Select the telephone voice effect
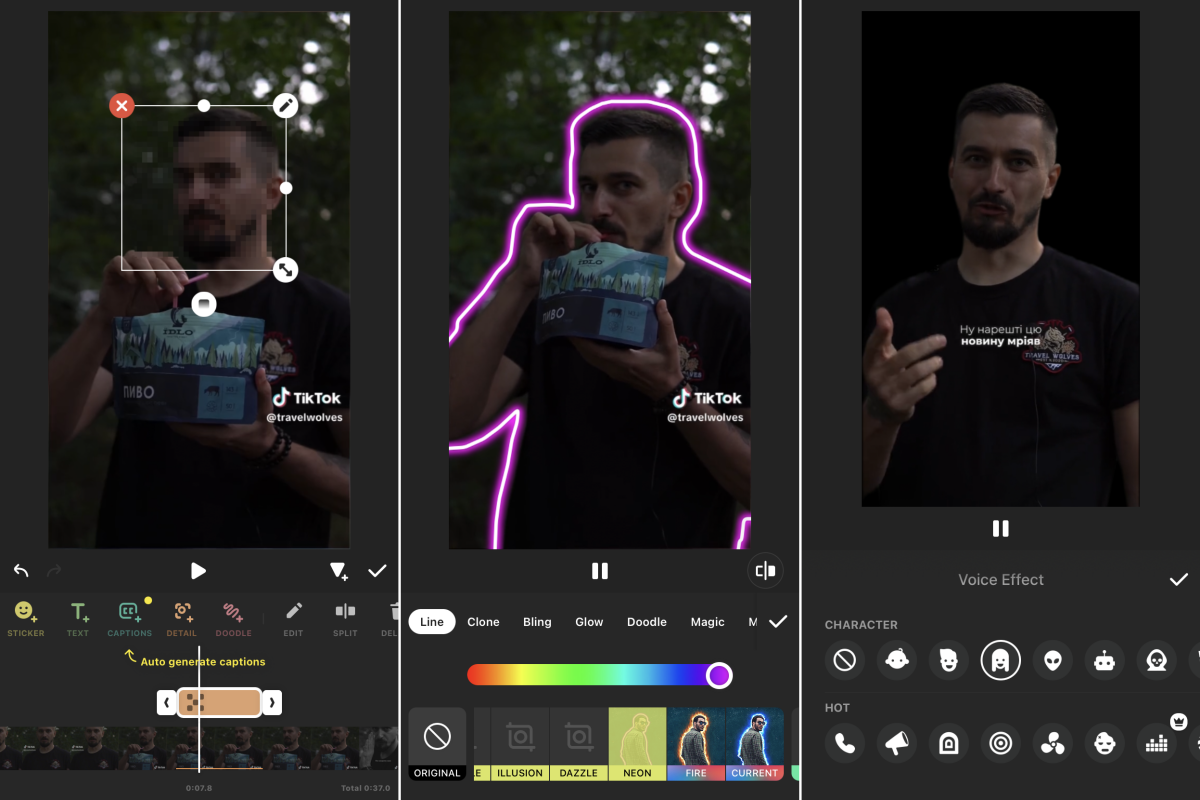1200x800 pixels. coord(845,743)
